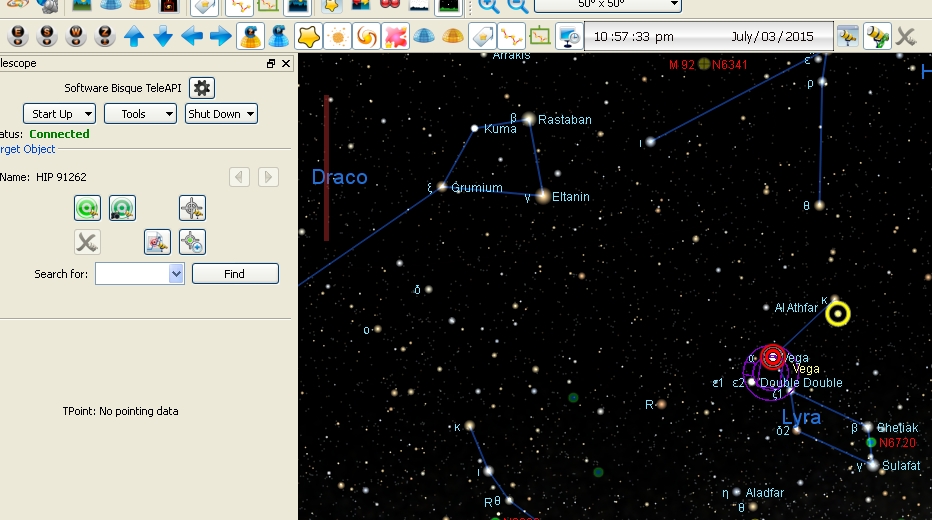Move chart down with blue down arrow
The width and height of the screenshot is (932, 520).
pyautogui.click(x=163, y=36)
